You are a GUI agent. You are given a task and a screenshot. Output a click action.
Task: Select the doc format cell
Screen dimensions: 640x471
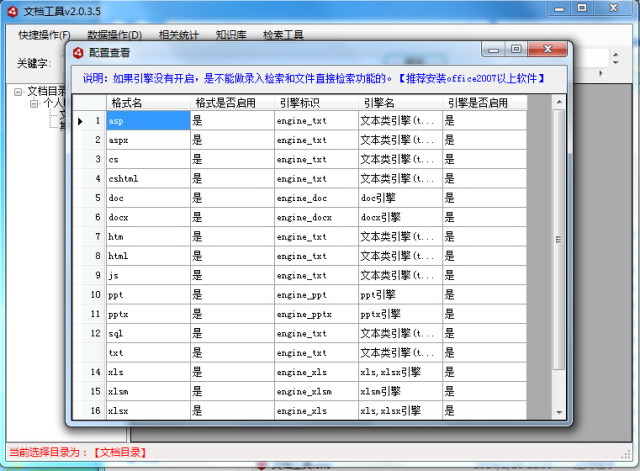tap(148, 198)
